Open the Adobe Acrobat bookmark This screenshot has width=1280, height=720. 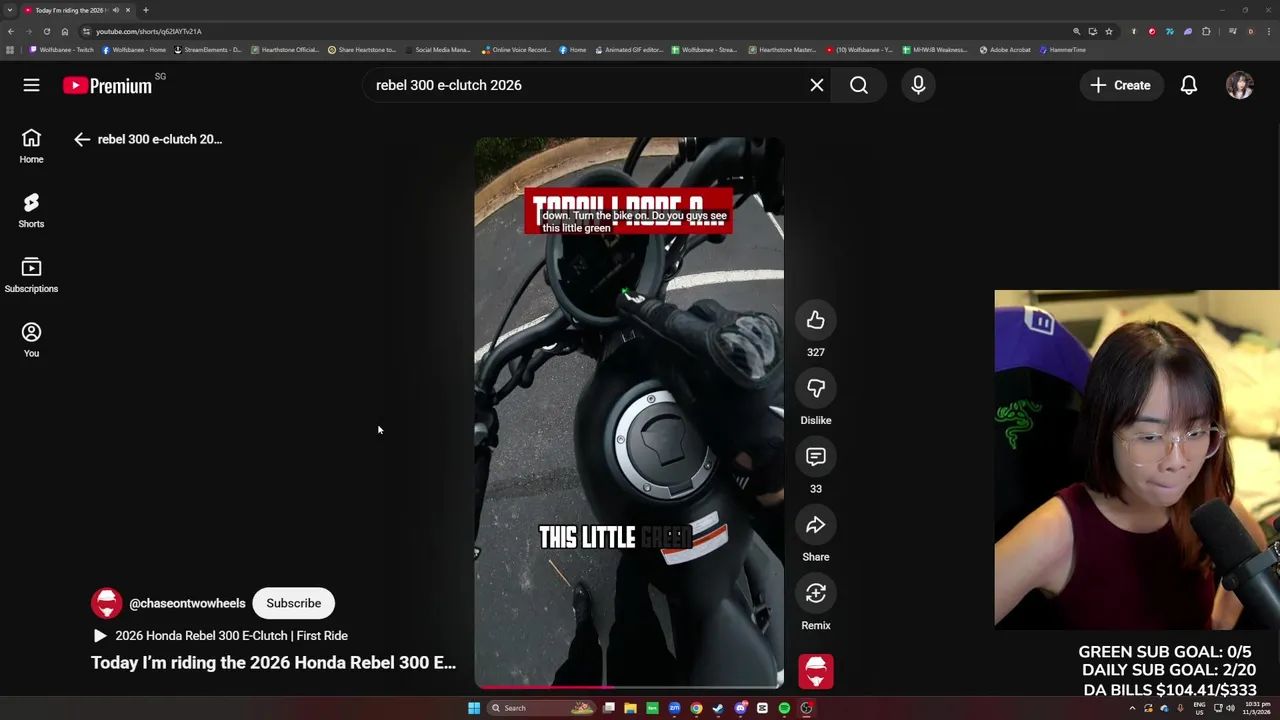tap(1005, 50)
